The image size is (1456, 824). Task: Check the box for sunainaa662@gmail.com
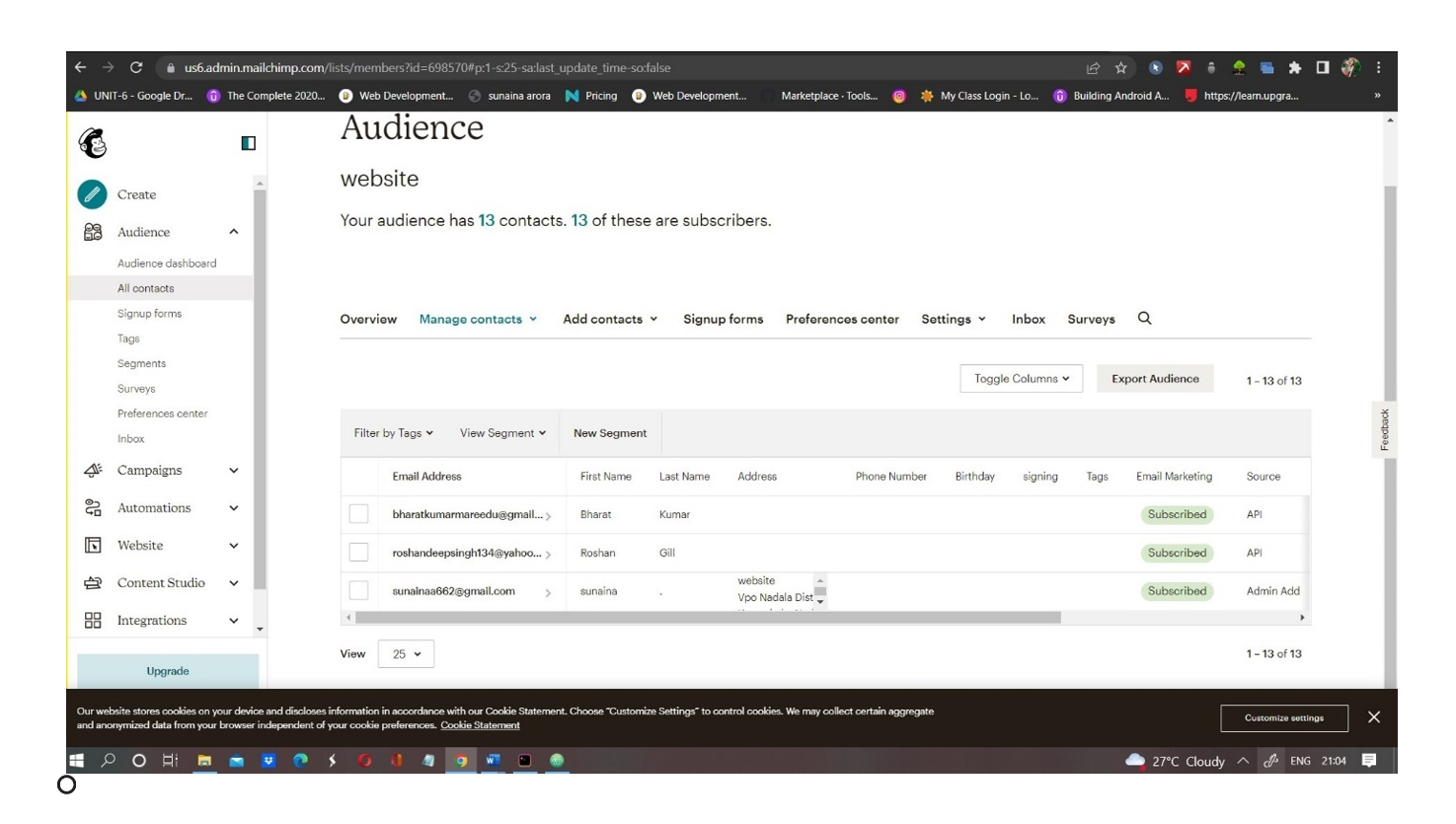click(x=358, y=591)
